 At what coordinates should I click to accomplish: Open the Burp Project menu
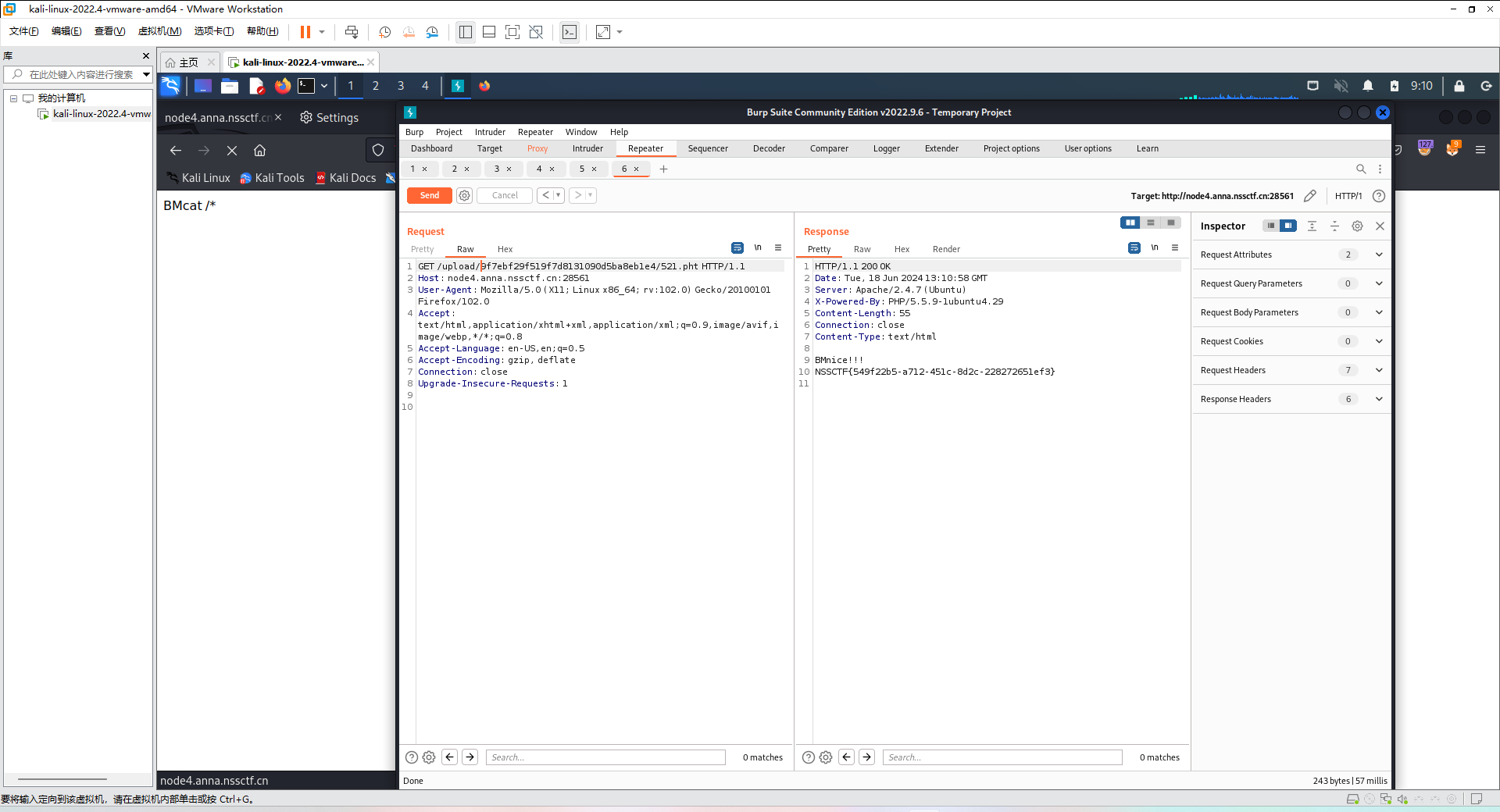(x=449, y=132)
